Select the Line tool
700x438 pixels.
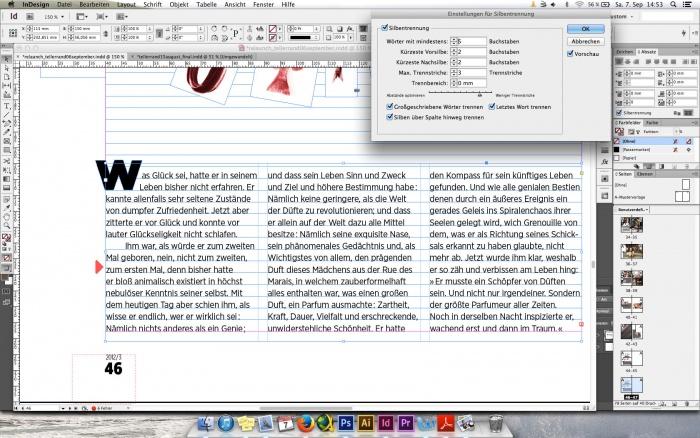point(7,115)
